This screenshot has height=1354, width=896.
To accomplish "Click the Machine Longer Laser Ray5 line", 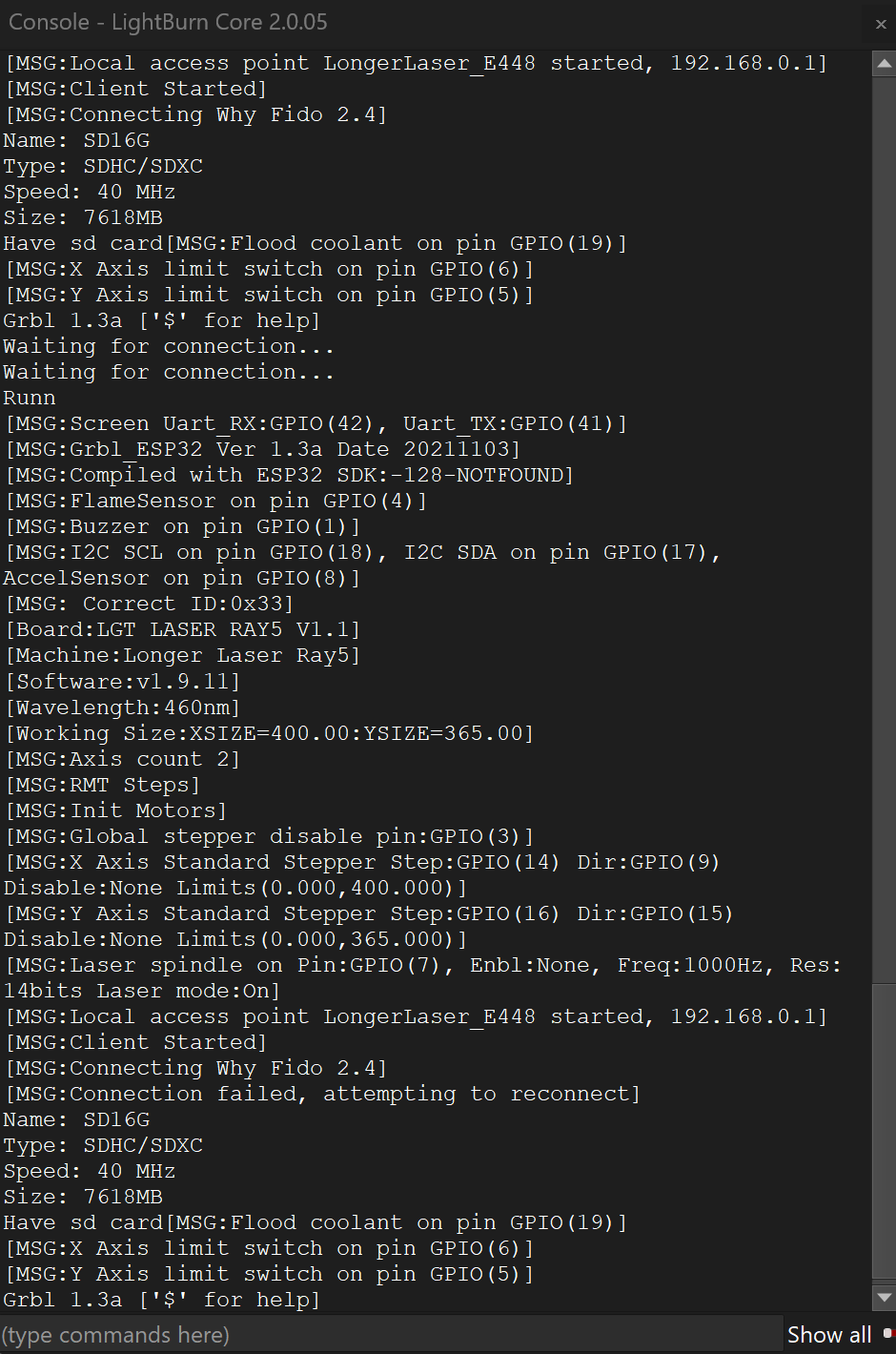I will [181, 656].
